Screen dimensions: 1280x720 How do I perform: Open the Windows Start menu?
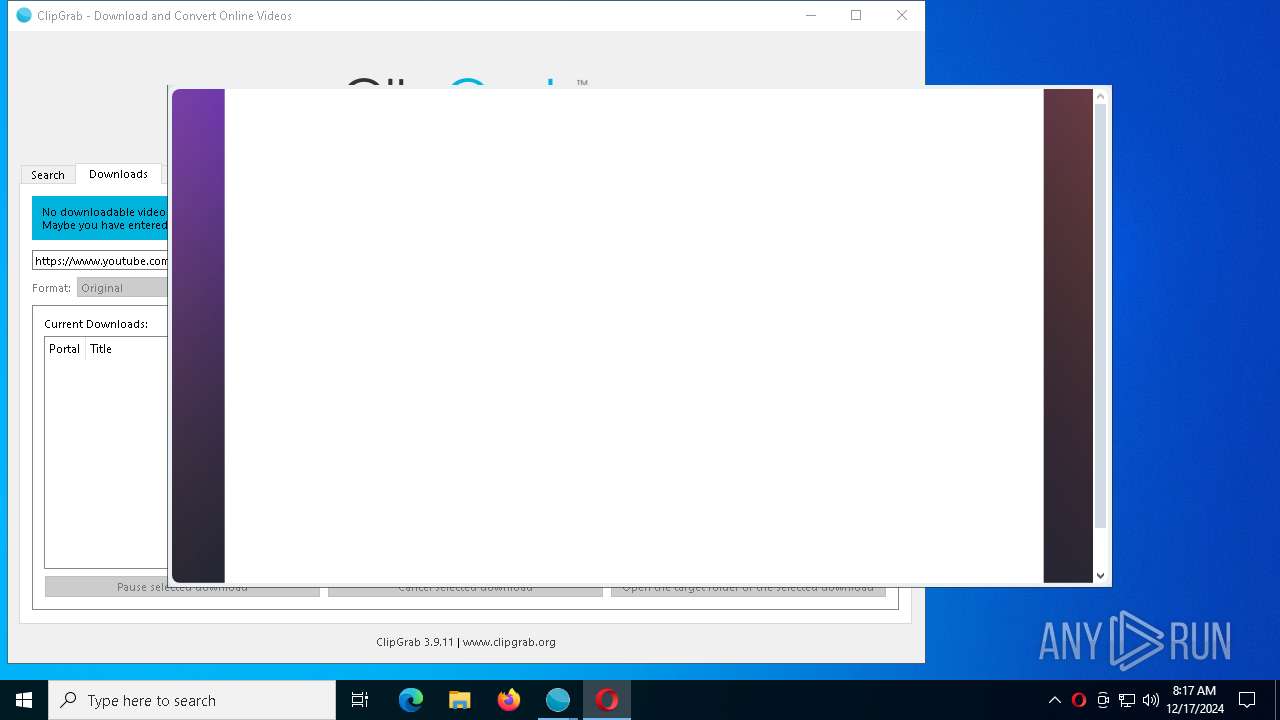point(24,700)
